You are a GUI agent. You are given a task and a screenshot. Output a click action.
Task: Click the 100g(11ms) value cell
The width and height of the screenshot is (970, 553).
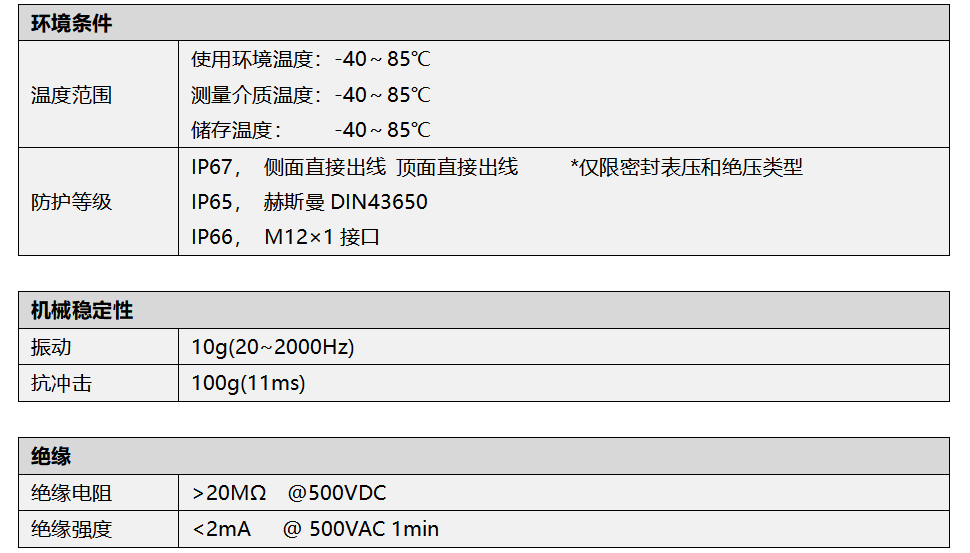[x=248, y=383]
